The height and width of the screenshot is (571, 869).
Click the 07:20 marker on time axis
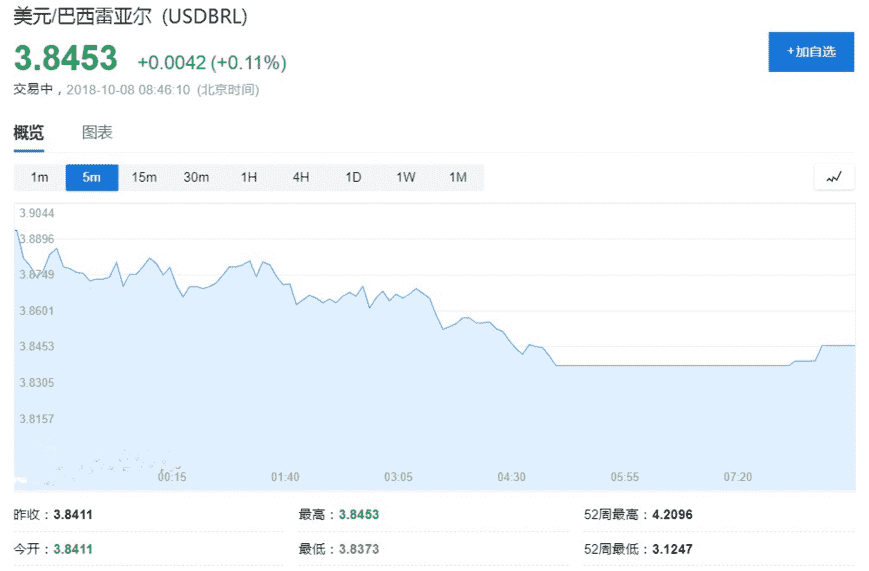(738, 477)
